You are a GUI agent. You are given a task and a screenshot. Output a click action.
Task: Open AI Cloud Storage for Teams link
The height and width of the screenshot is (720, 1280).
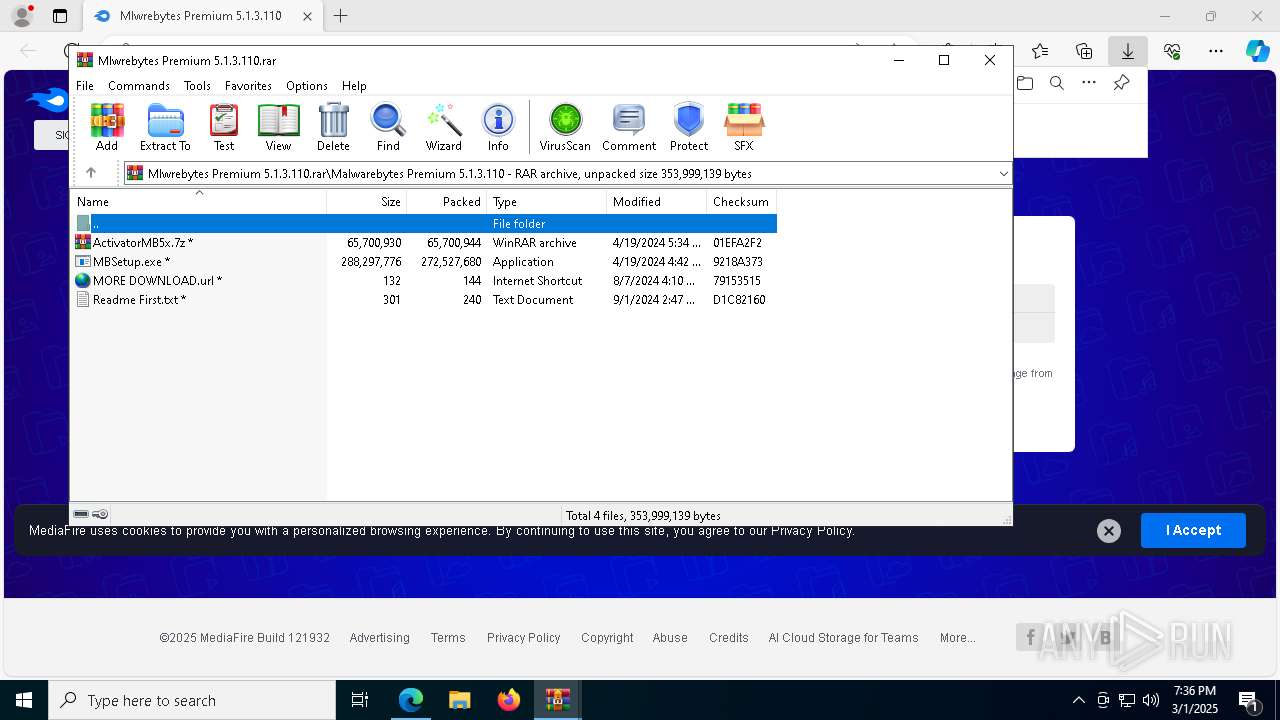[843, 638]
